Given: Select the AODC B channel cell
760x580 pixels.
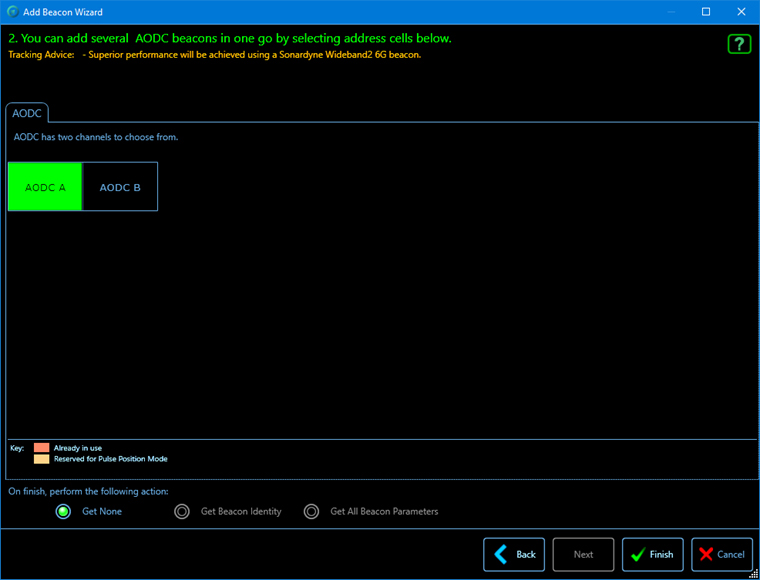Looking at the screenshot, I should click(120, 187).
